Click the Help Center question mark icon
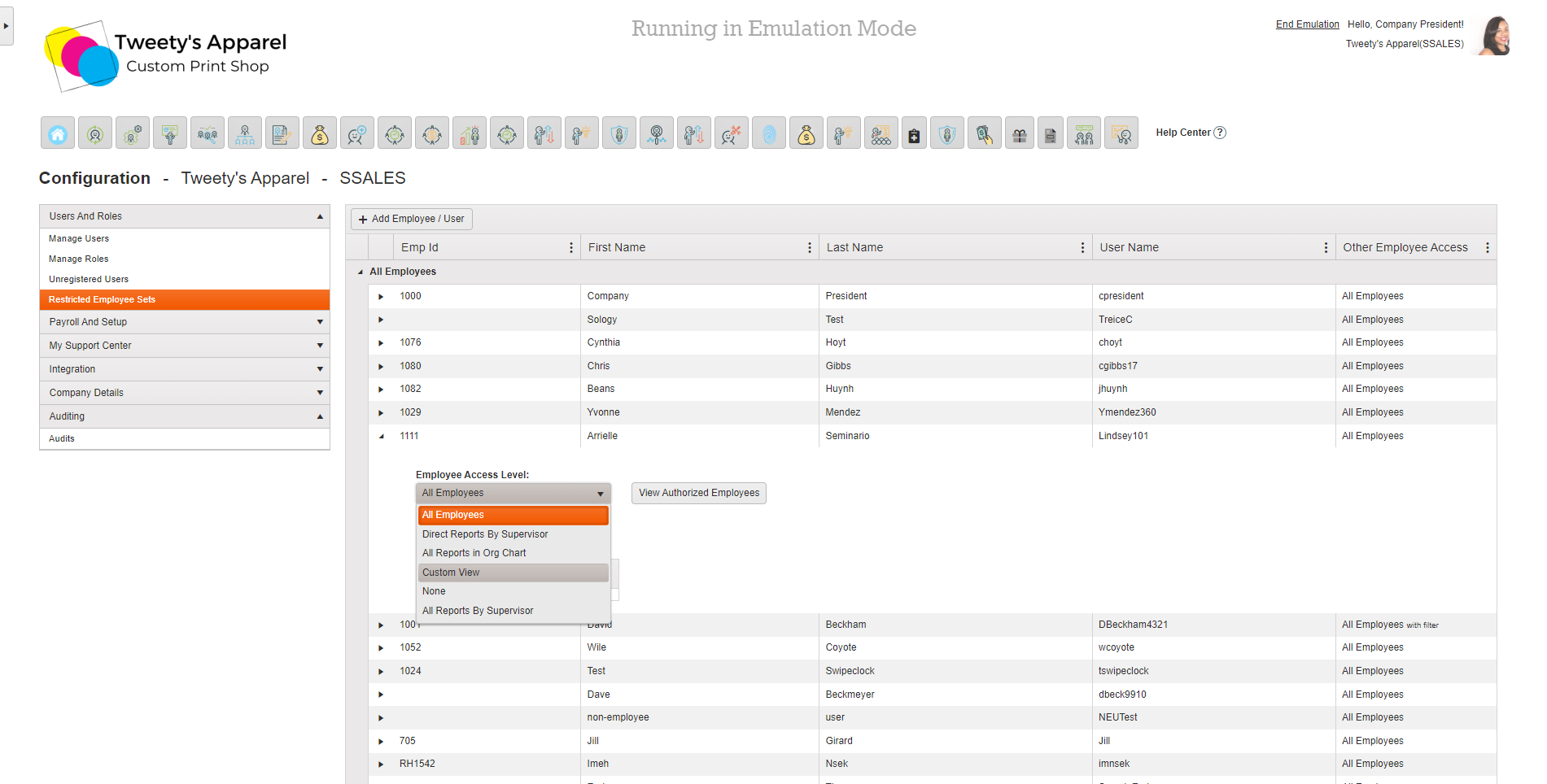This screenshot has height=784, width=1547. [1220, 133]
